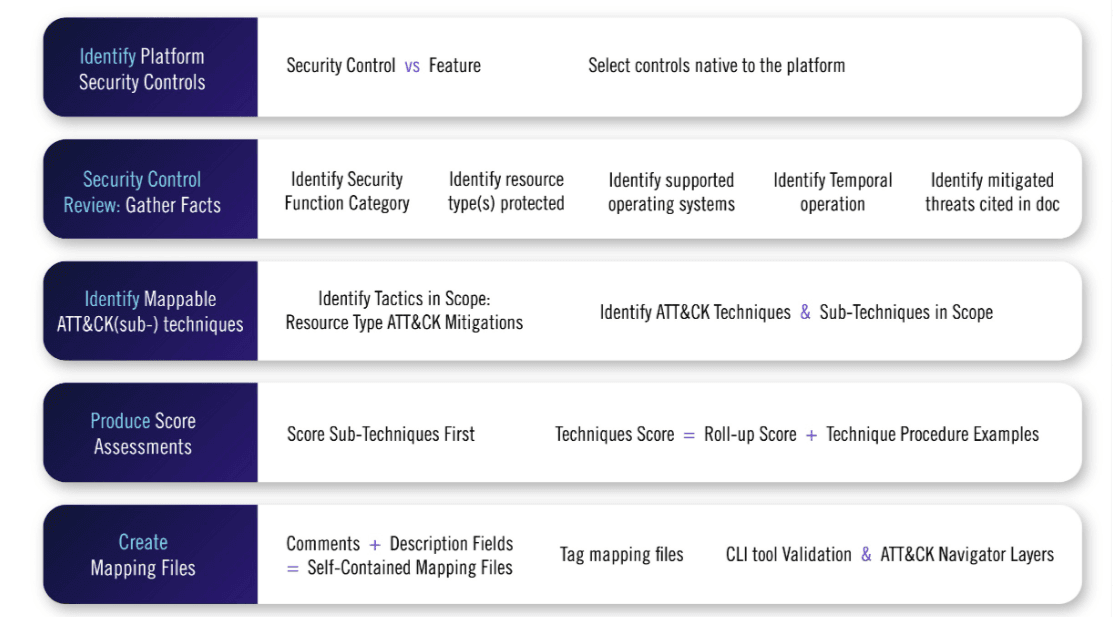Click 'Select controls native to the platform'
1113x617 pixels.
[x=716, y=66]
